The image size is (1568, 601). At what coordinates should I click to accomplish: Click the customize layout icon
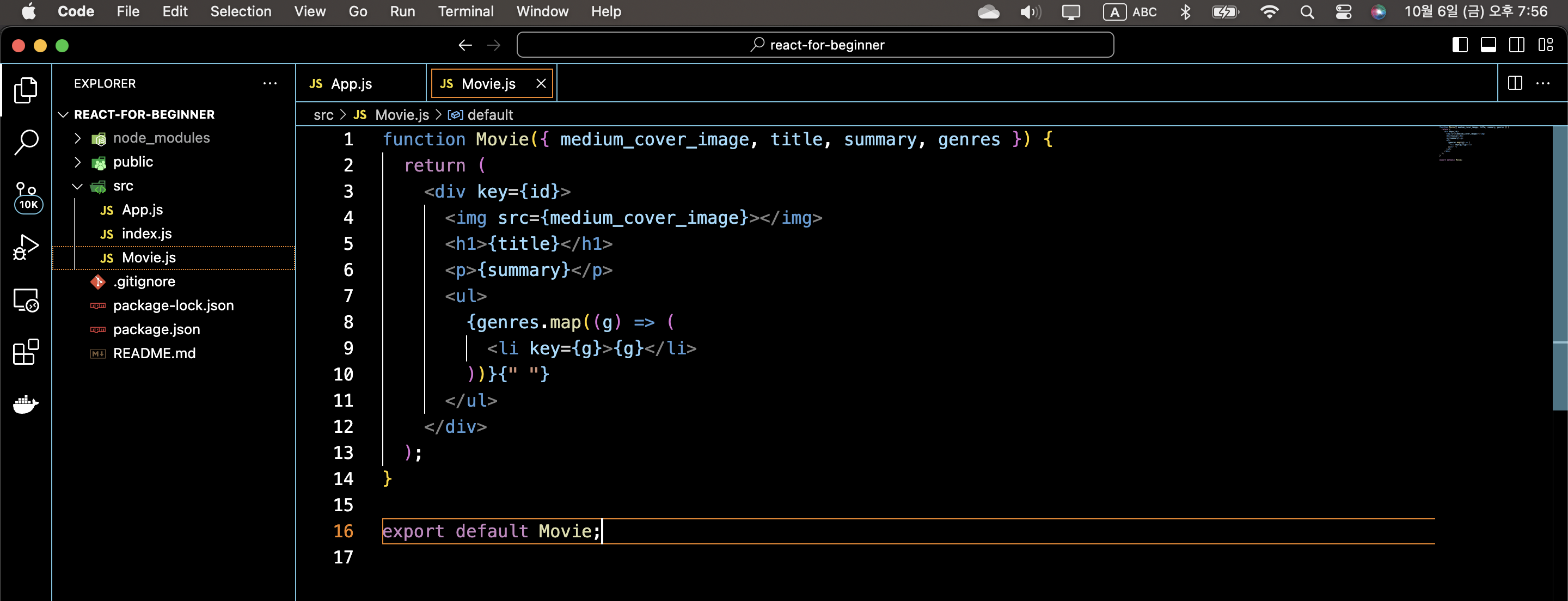(1545, 45)
